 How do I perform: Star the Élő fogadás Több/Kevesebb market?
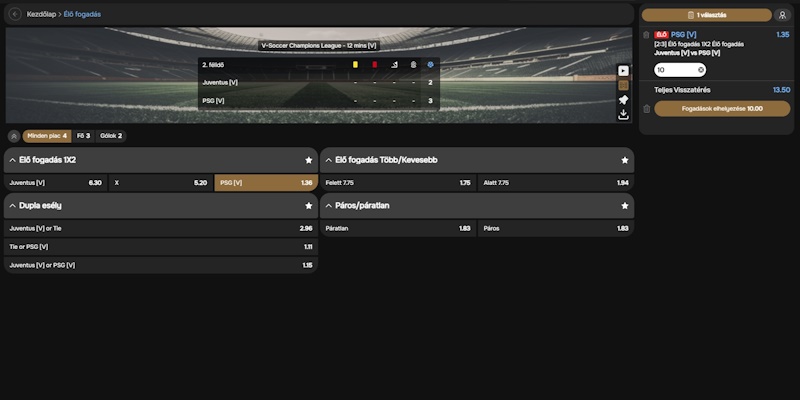pos(625,160)
